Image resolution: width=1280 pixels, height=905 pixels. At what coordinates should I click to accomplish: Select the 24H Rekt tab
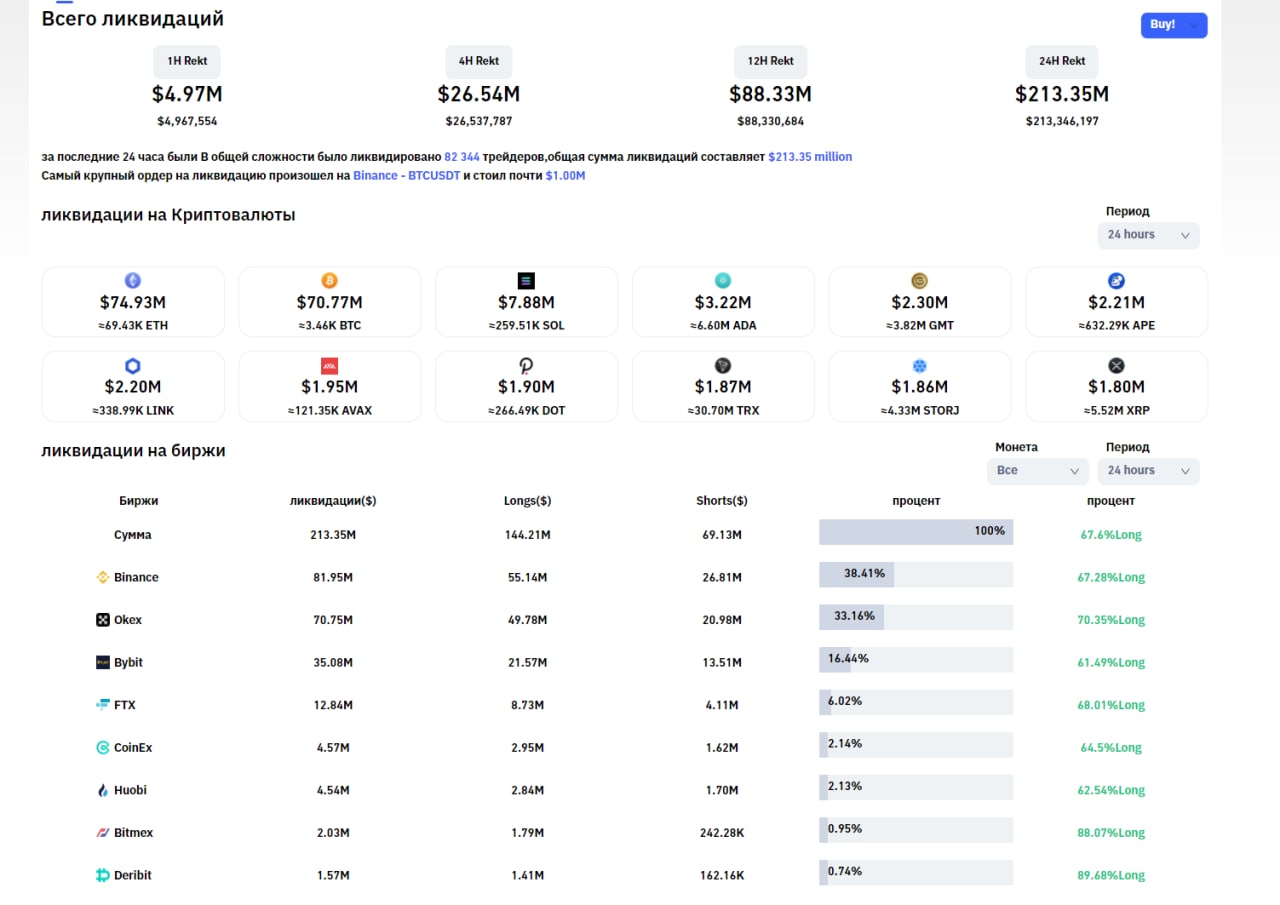coord(1062,61)
